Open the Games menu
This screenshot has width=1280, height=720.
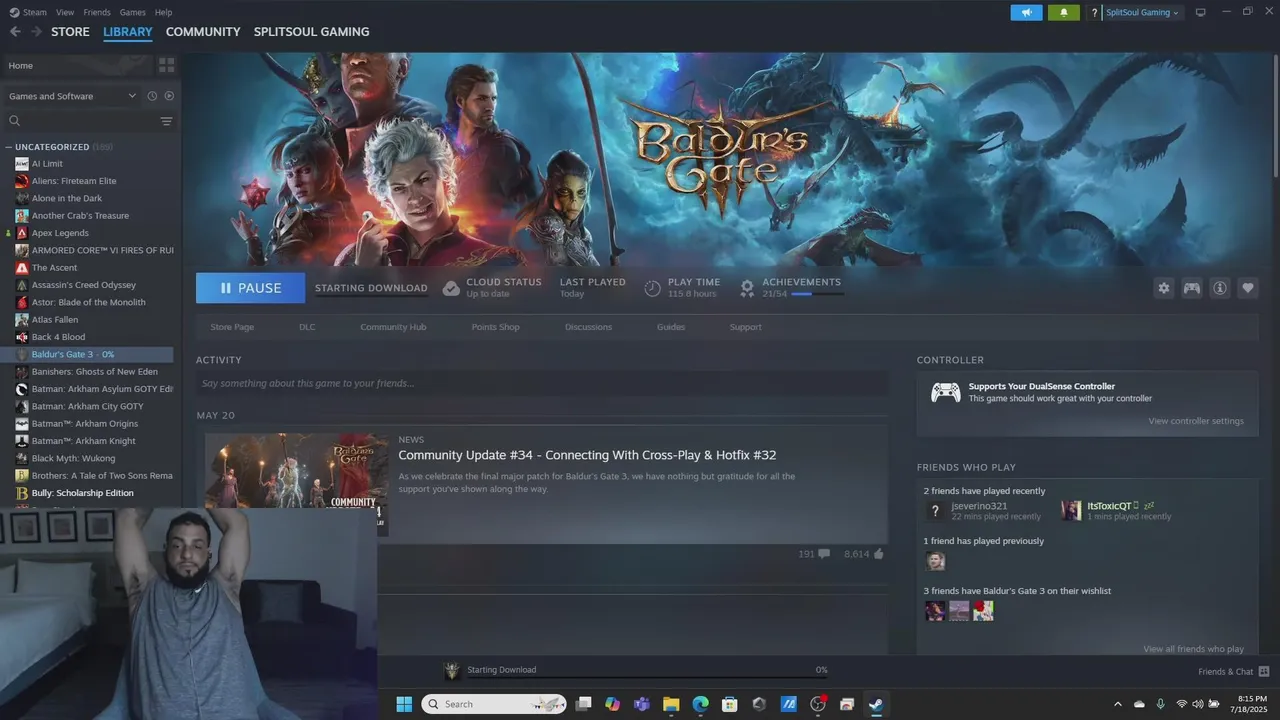[x=132, y=12]
